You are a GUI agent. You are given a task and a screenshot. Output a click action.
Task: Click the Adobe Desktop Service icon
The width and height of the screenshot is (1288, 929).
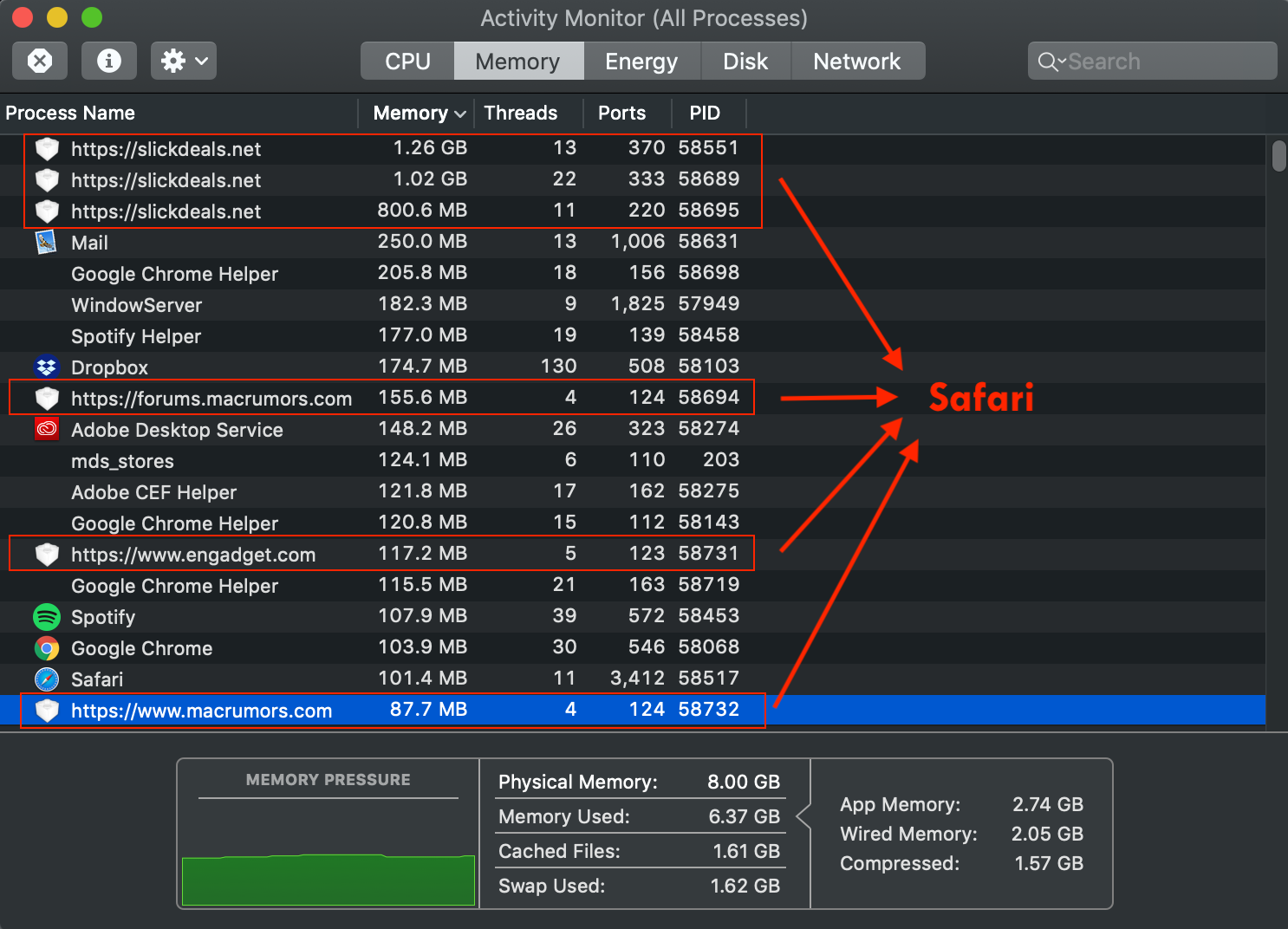[x=47, y=430]
